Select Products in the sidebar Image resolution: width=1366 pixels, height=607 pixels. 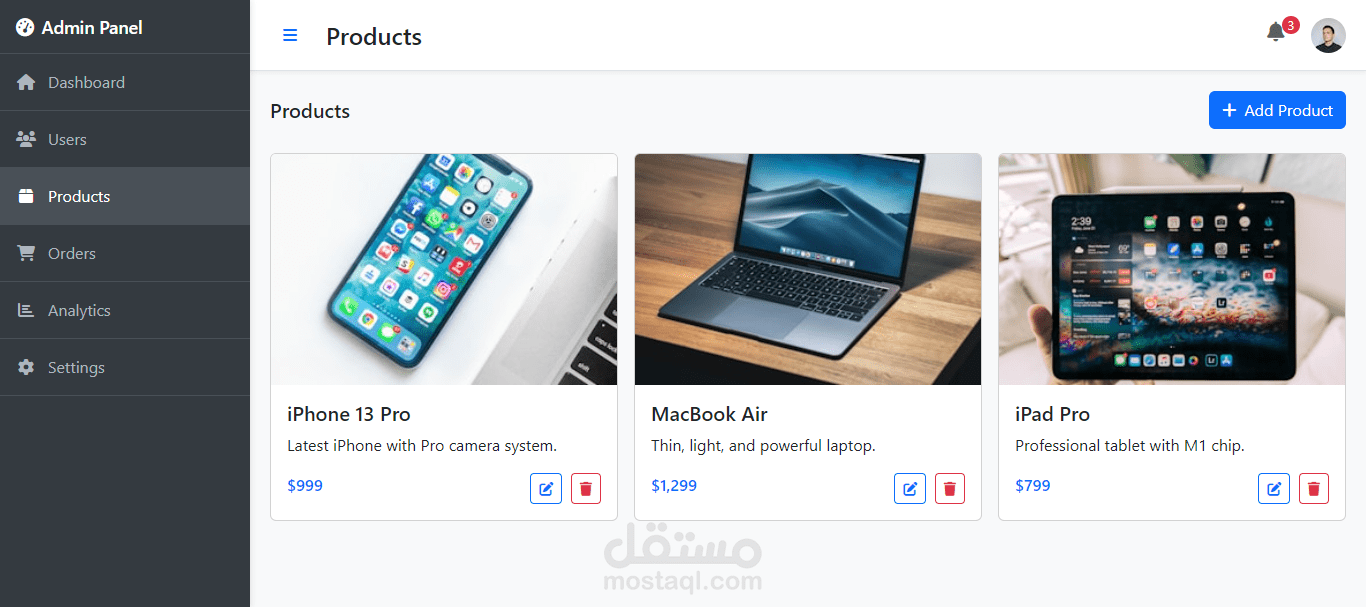125,196
